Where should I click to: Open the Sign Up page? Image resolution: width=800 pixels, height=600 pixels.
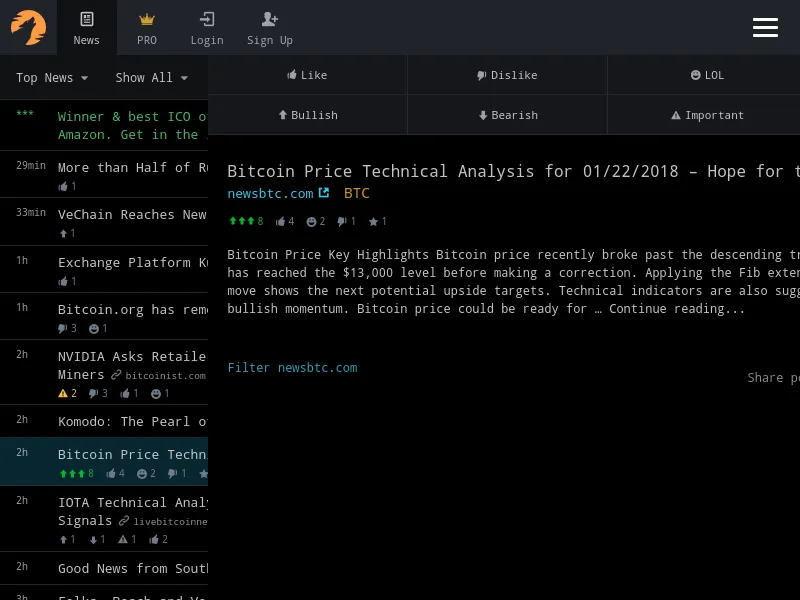coord(269,28)
